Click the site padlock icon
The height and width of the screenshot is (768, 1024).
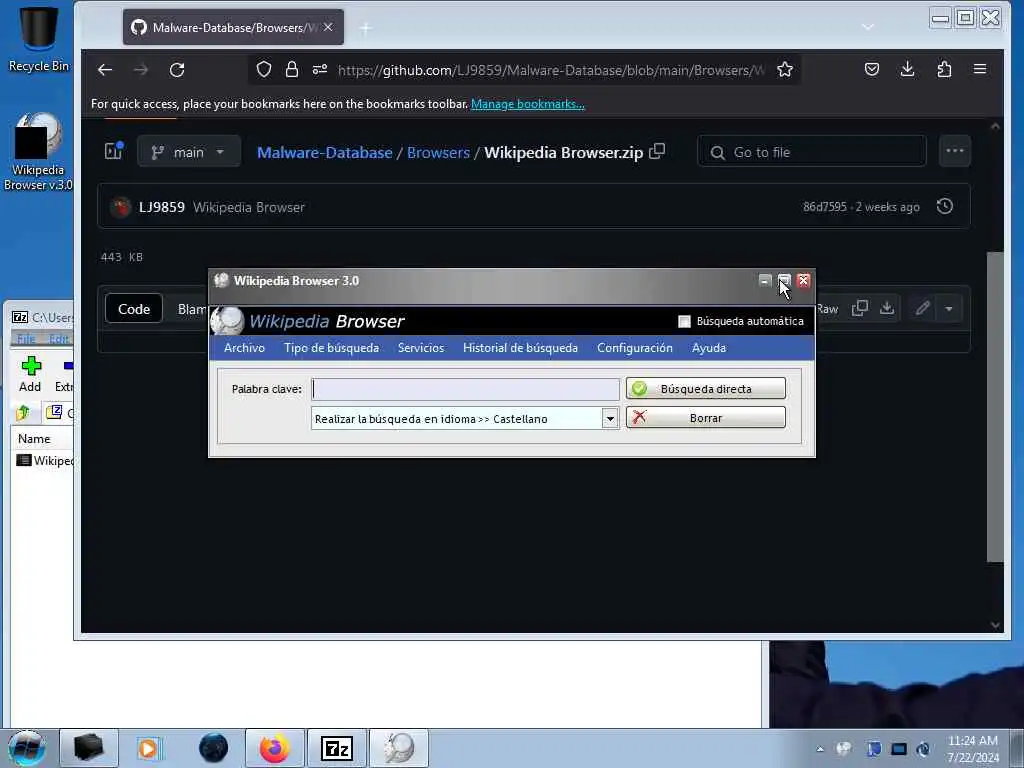coord(292,69)
